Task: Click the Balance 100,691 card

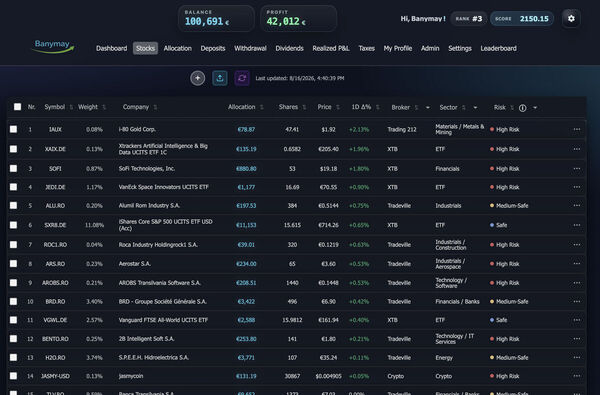Action: [216, 18]
